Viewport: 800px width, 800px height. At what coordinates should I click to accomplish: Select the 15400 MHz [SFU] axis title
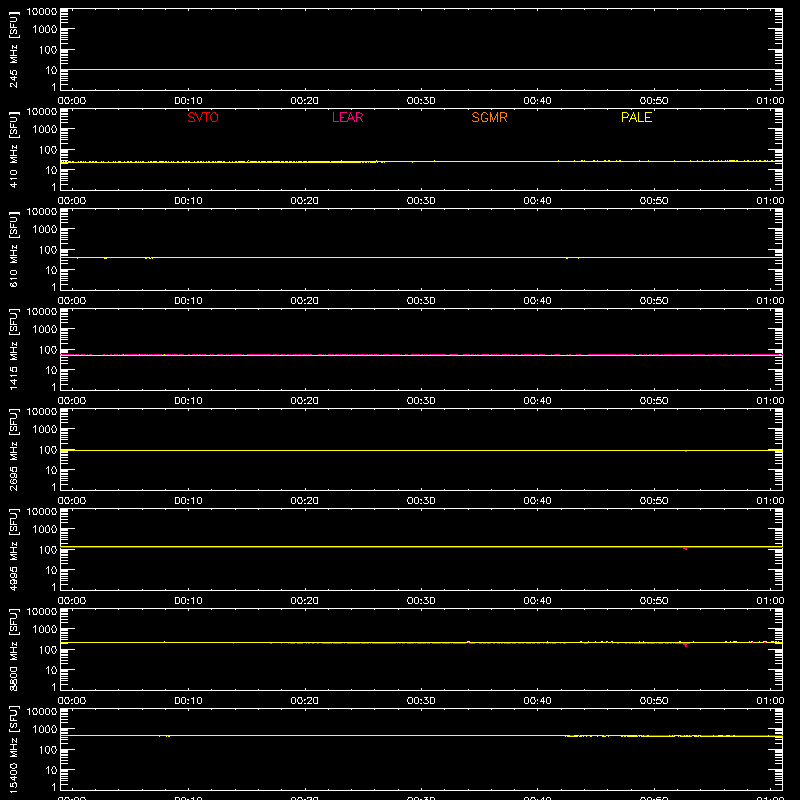[x=13, y=749]
